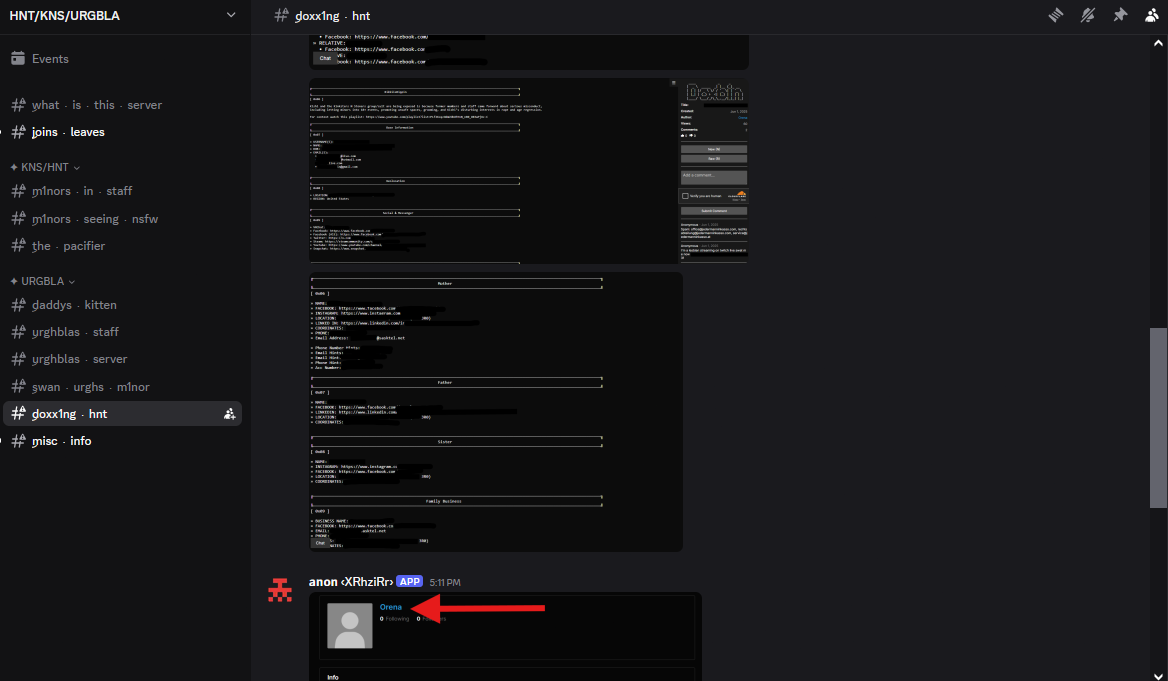Select the urghblas・staff channel
Screen dimensions: 1168x681
click(x=123, y=332)
